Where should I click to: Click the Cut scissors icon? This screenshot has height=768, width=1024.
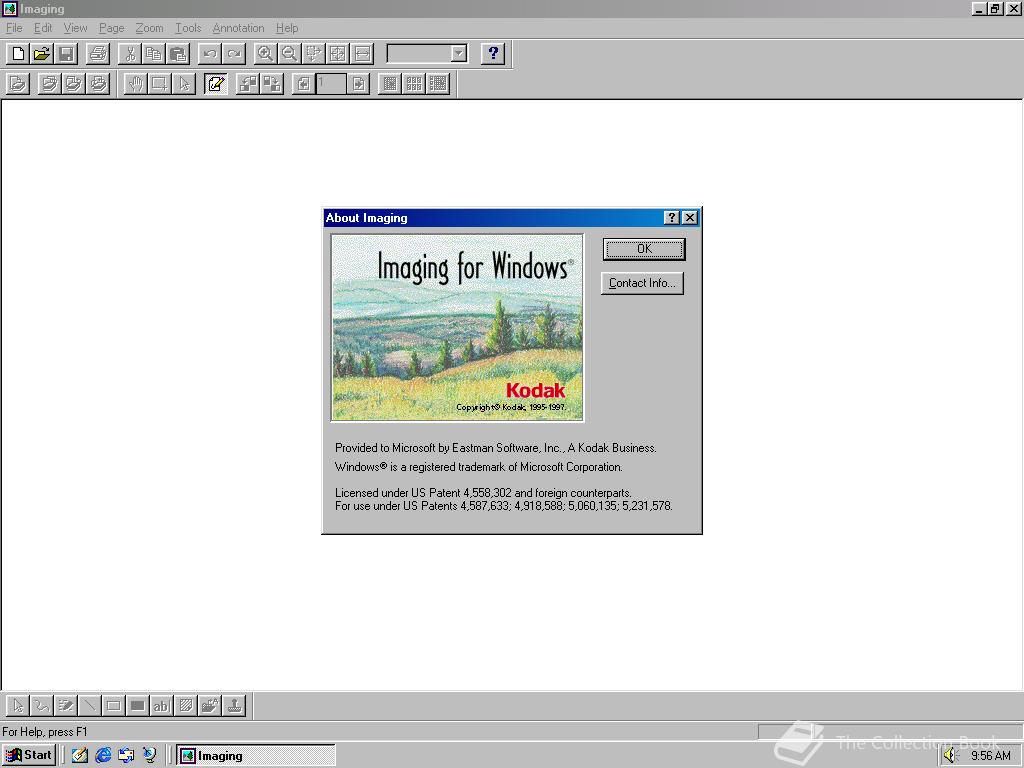coord(130,54)
